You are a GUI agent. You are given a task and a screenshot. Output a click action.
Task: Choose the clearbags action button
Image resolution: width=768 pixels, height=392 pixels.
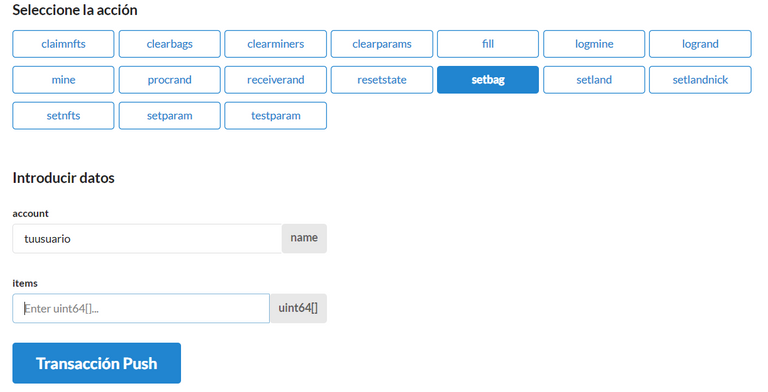[x=169, y=44]
